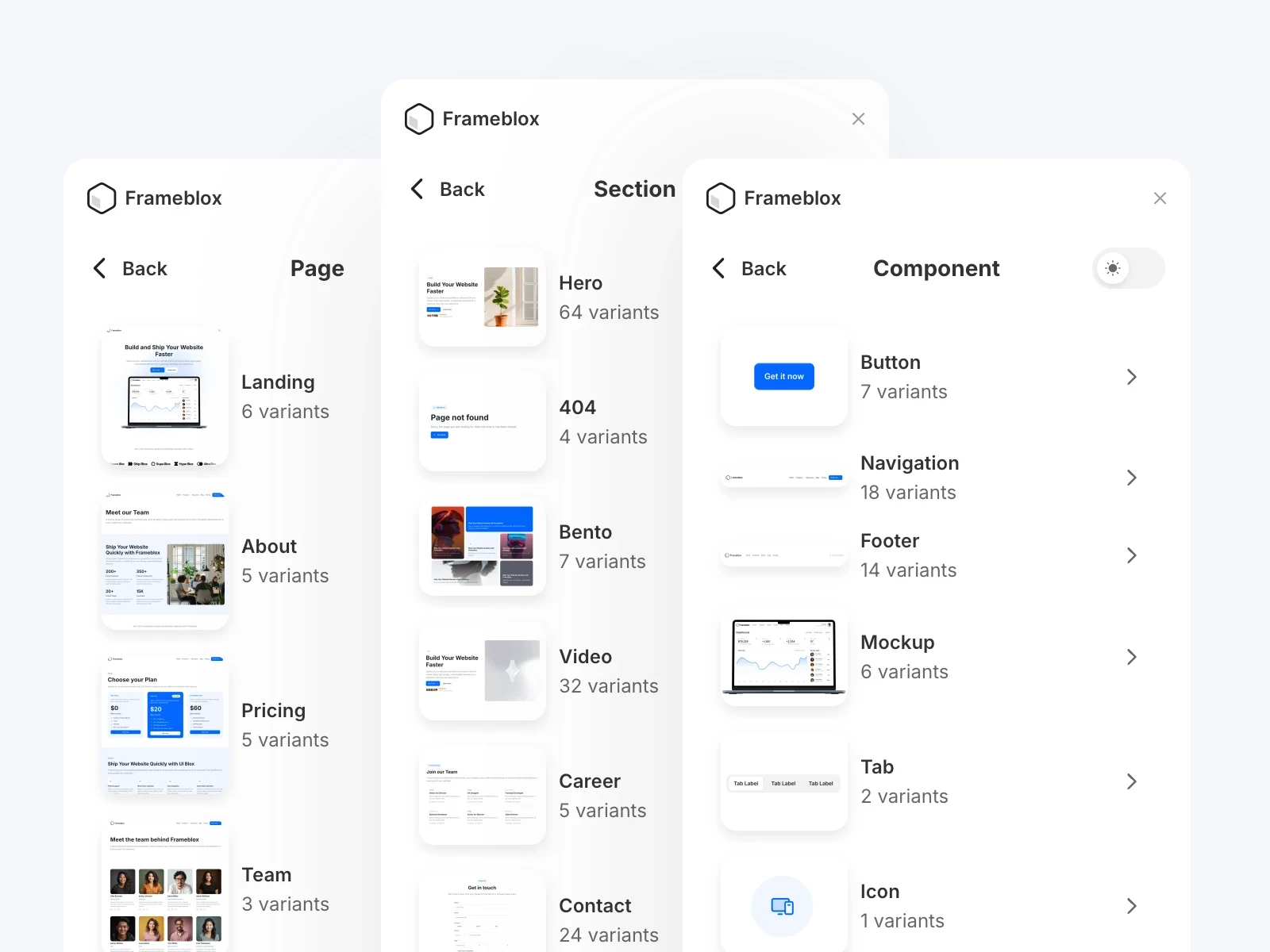Click the '18 variants' text
Screen dimensions: 1270x952
[908, 493]
